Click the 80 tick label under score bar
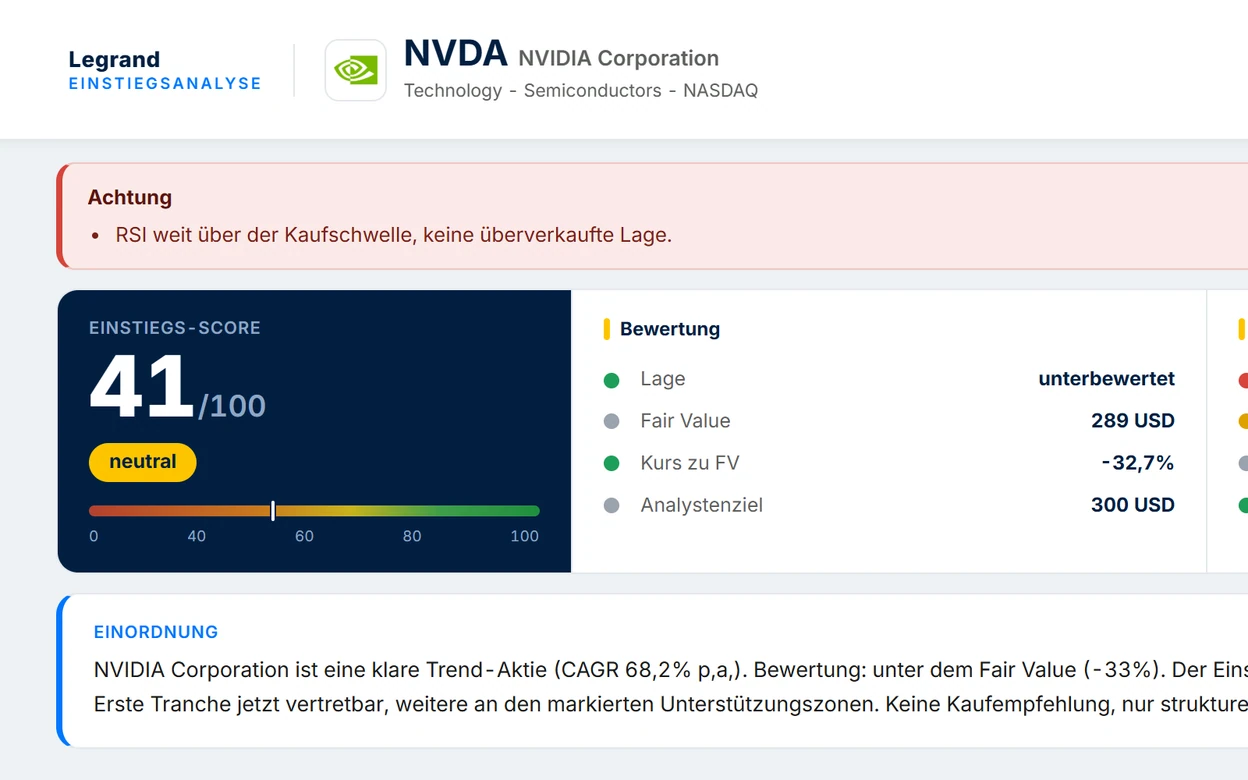Viewport: 1248px width, 780px height. (412, 536)
